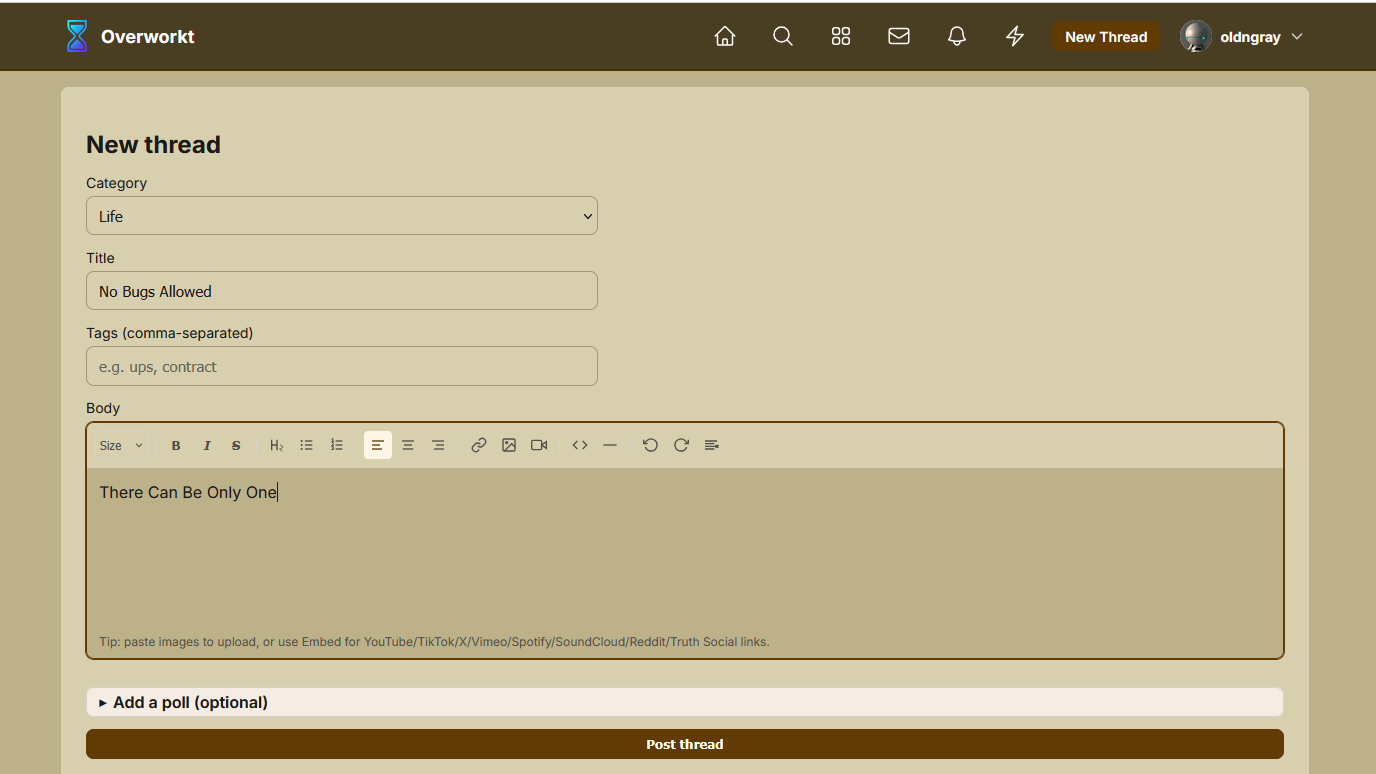Open the categories grid menu
Viewport: 1376px width, 774px height.
841,37
